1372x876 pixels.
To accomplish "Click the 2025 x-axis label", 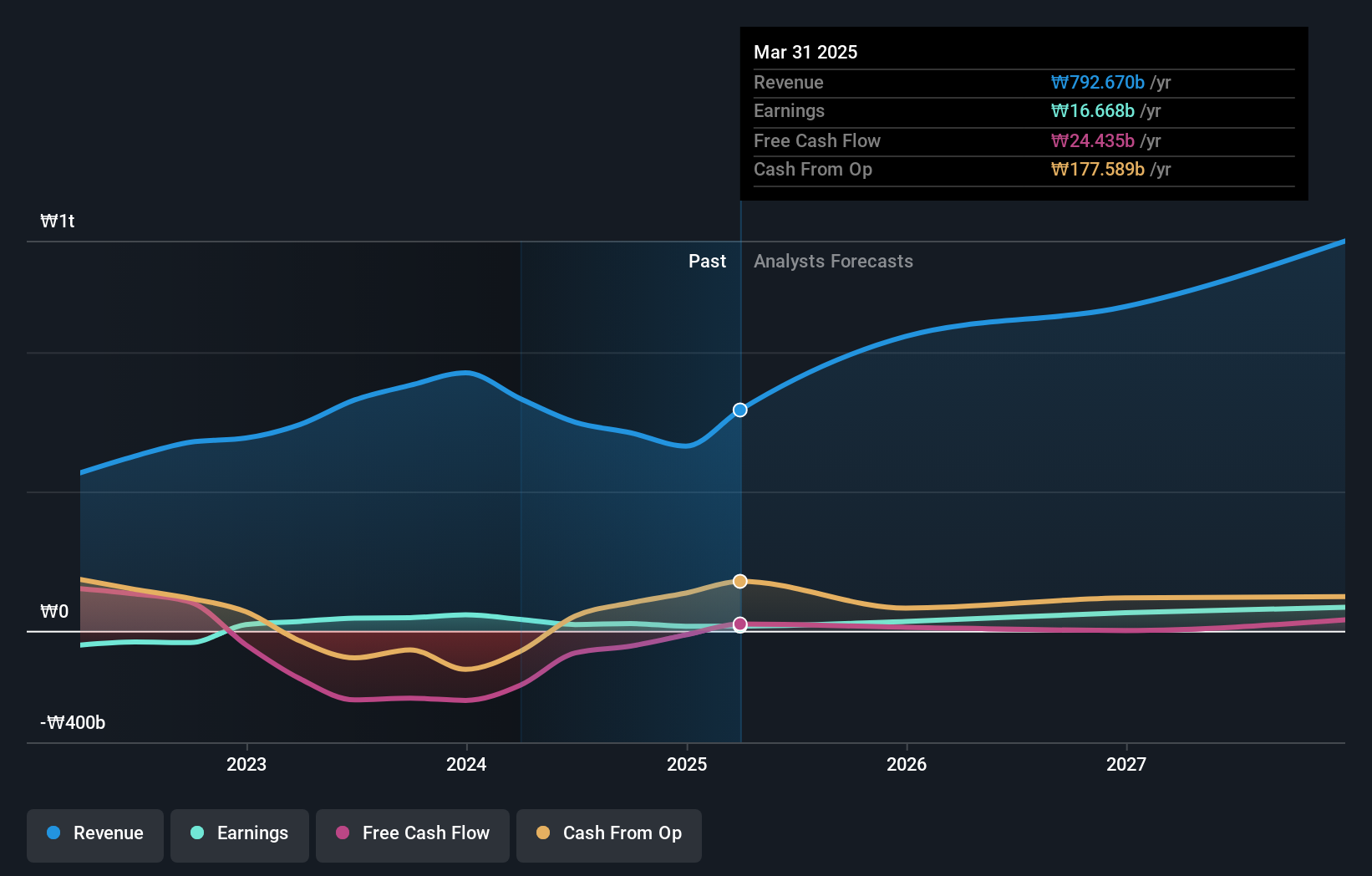I will click(687, 764).
